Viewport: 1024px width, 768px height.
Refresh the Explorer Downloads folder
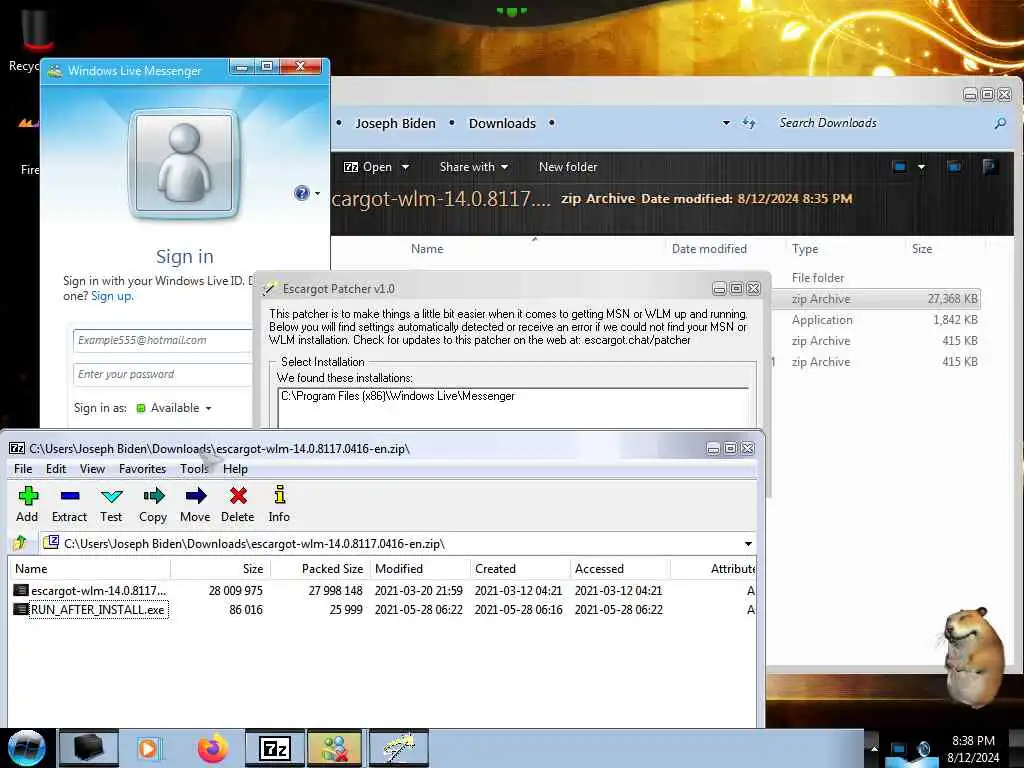749,123
